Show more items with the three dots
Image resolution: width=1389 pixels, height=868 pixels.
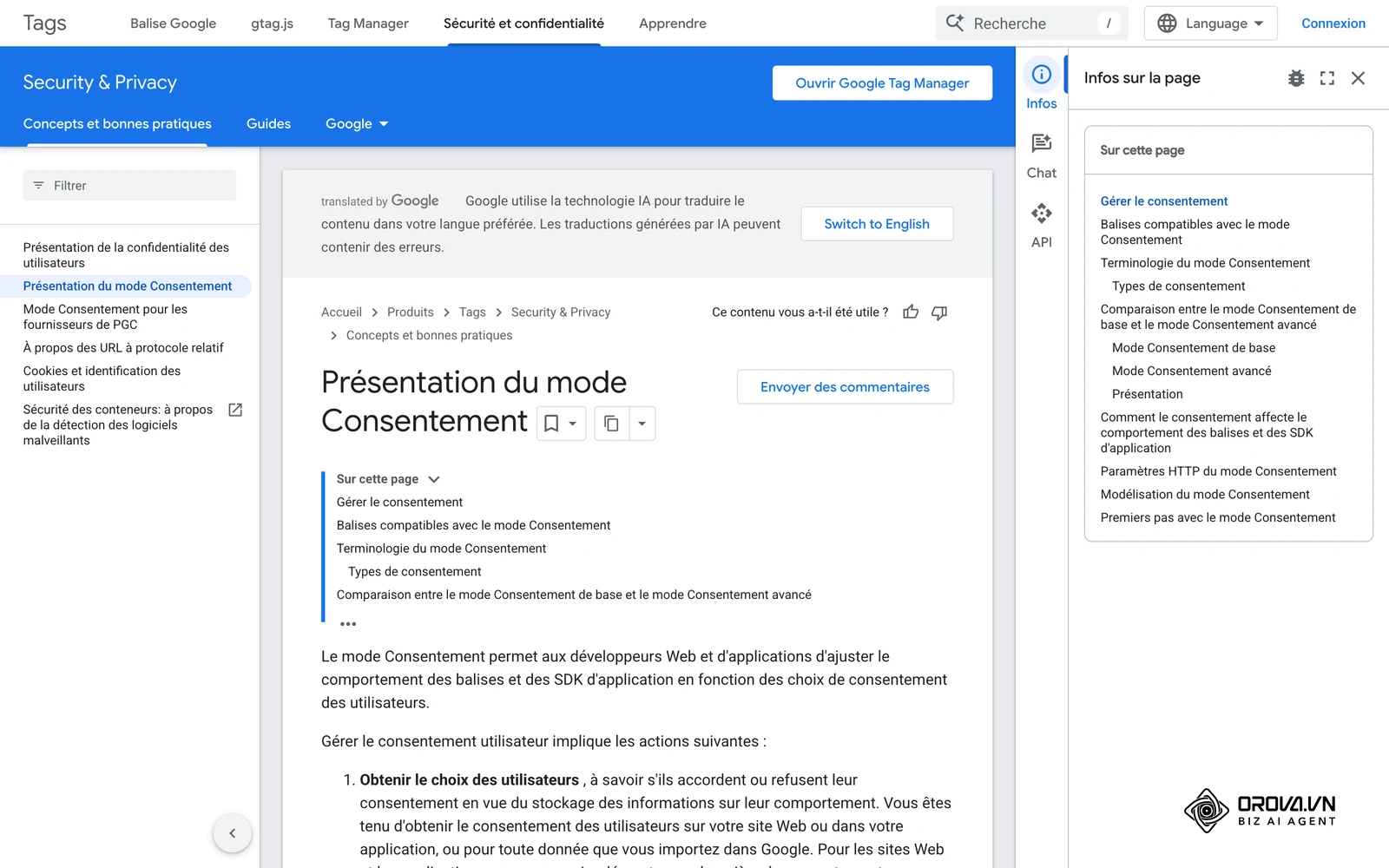tap(348, 623)
